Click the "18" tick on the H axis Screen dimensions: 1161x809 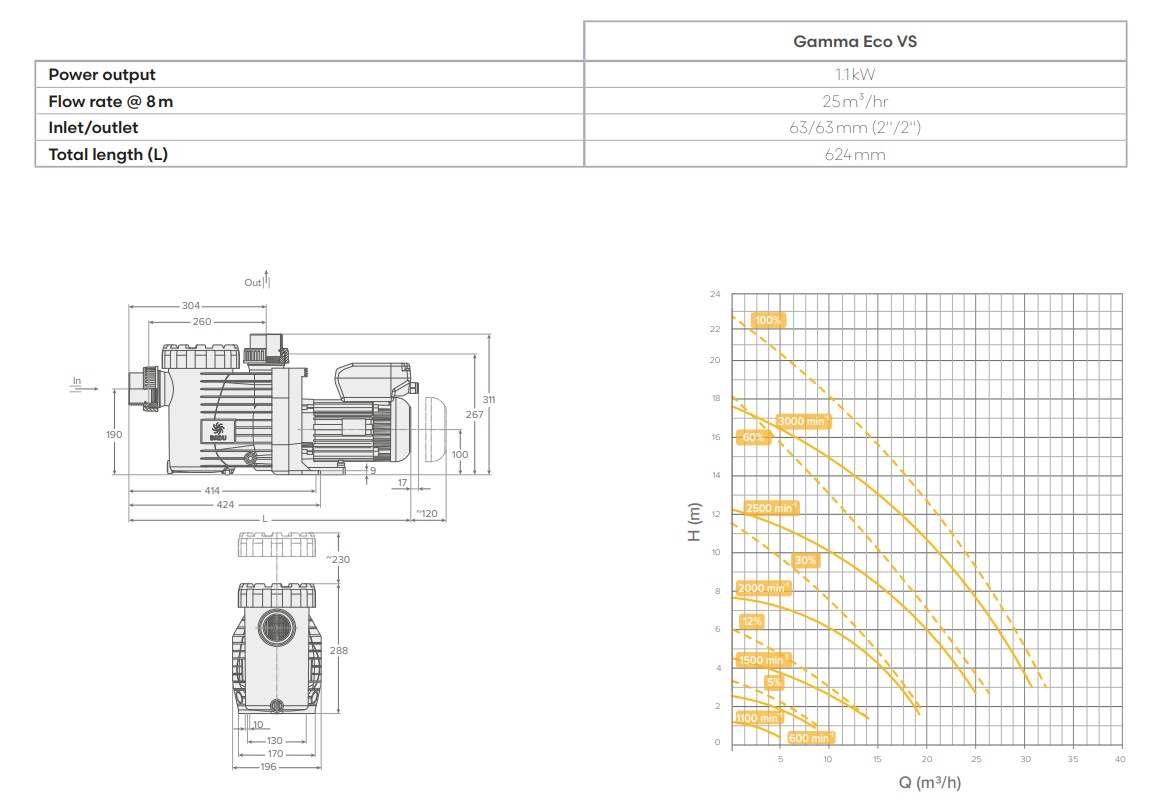(x=716, y=398)
